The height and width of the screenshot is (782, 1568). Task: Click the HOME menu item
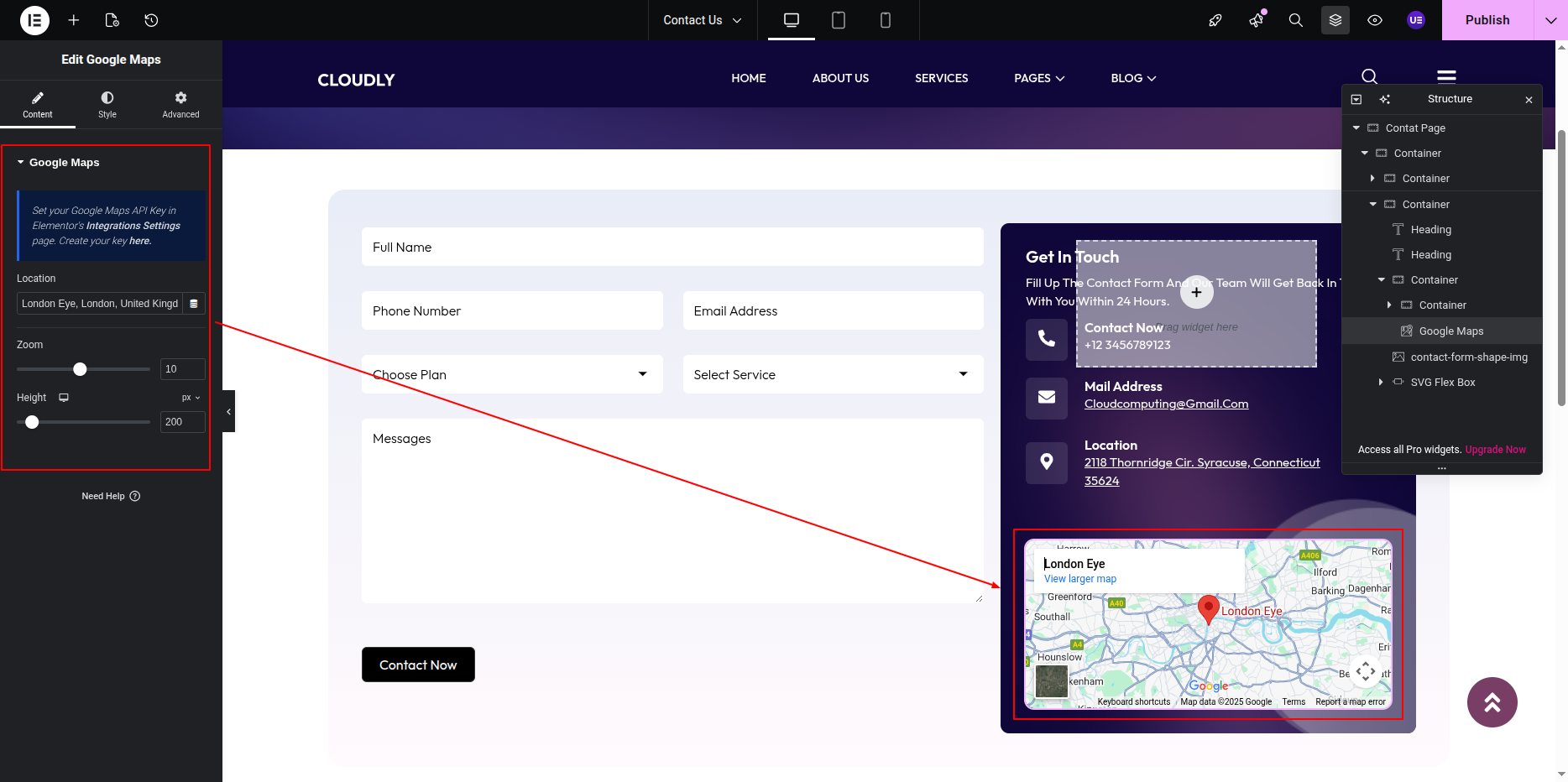coord(749,78)
